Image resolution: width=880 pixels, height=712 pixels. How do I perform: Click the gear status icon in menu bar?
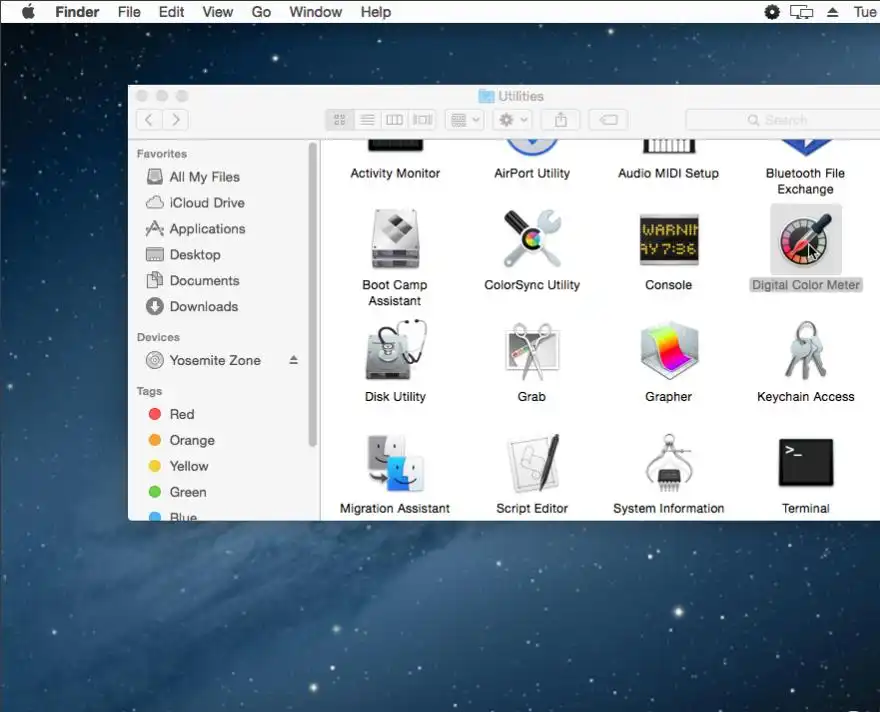click(772, 12)
